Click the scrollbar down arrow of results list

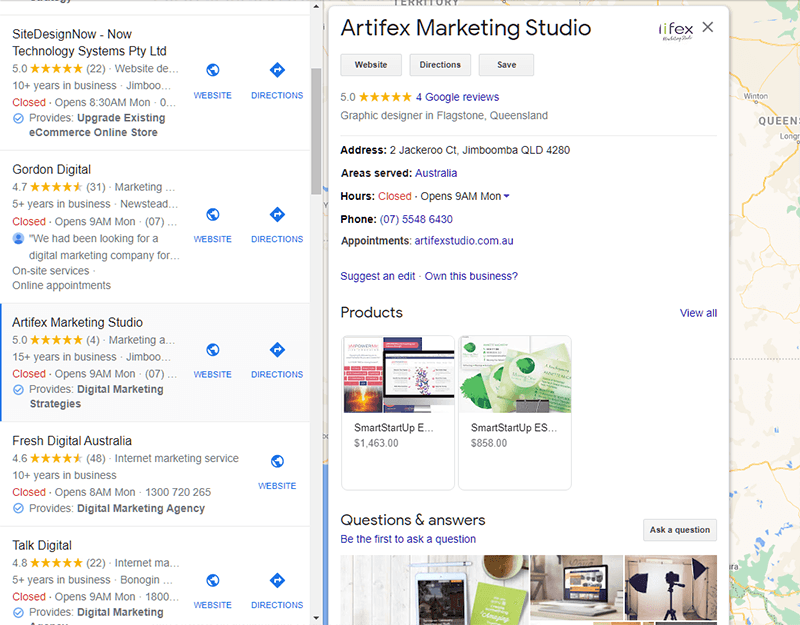316,618
